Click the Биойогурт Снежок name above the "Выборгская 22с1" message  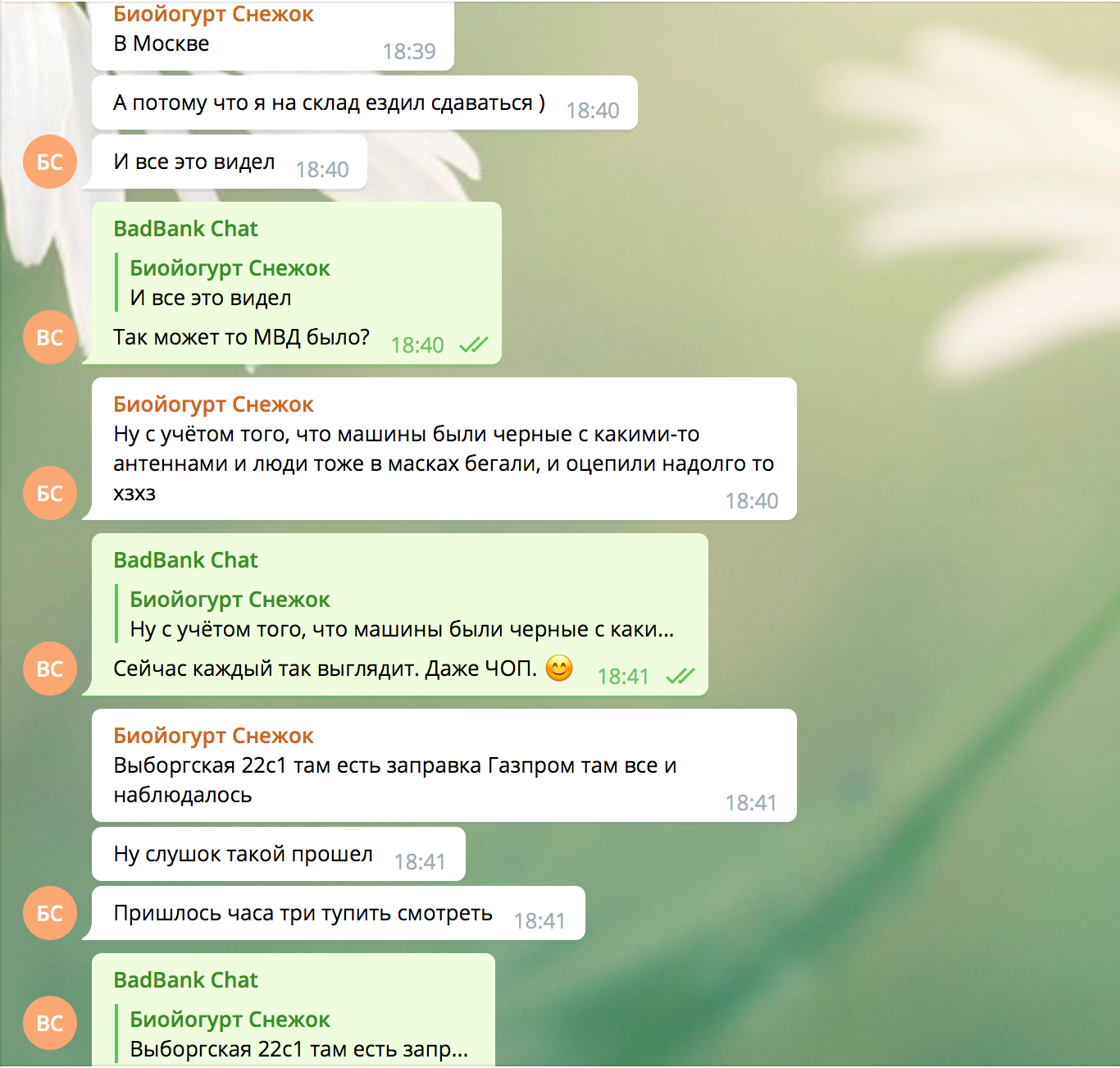point(213,736)
